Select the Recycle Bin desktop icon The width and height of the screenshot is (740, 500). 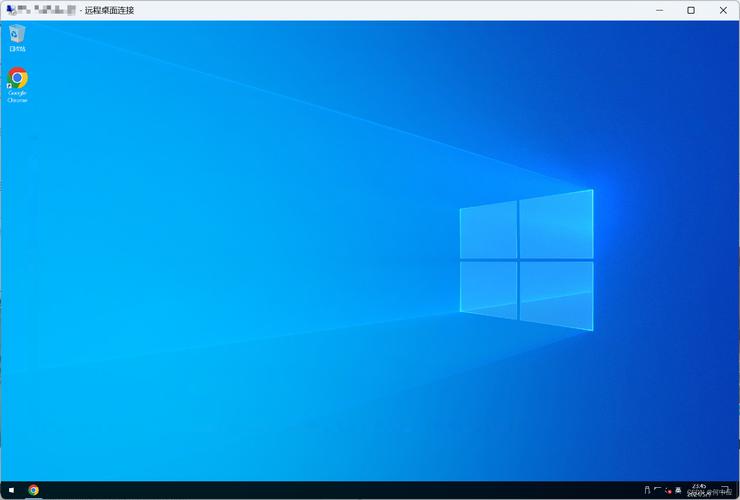(x=17, y=38)
